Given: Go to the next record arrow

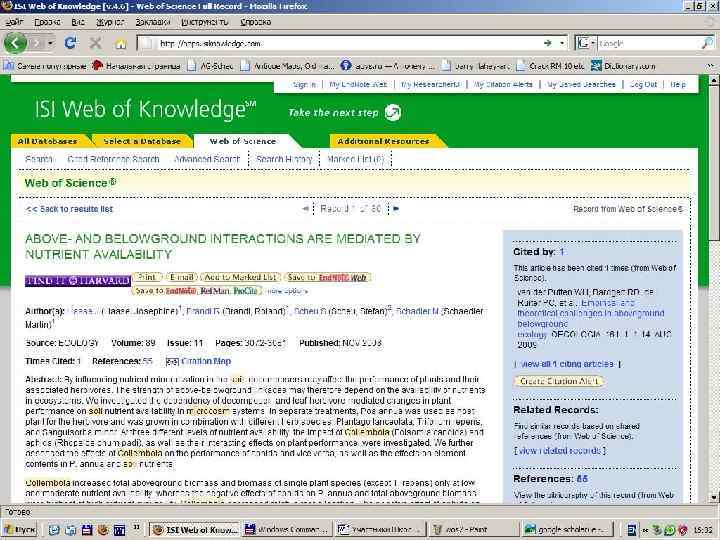Looking at the screenshot, I should [x=396, y=209].
